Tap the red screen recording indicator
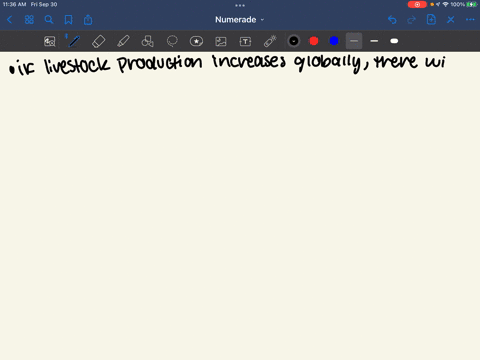 pyautogui.click(x=417, y=5)
